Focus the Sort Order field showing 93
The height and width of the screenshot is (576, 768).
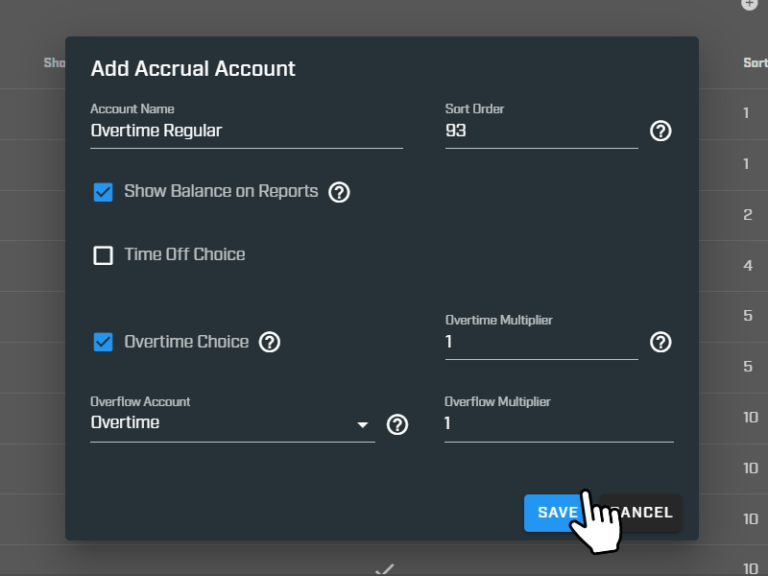pyautogui.click(x=540, y=131)
